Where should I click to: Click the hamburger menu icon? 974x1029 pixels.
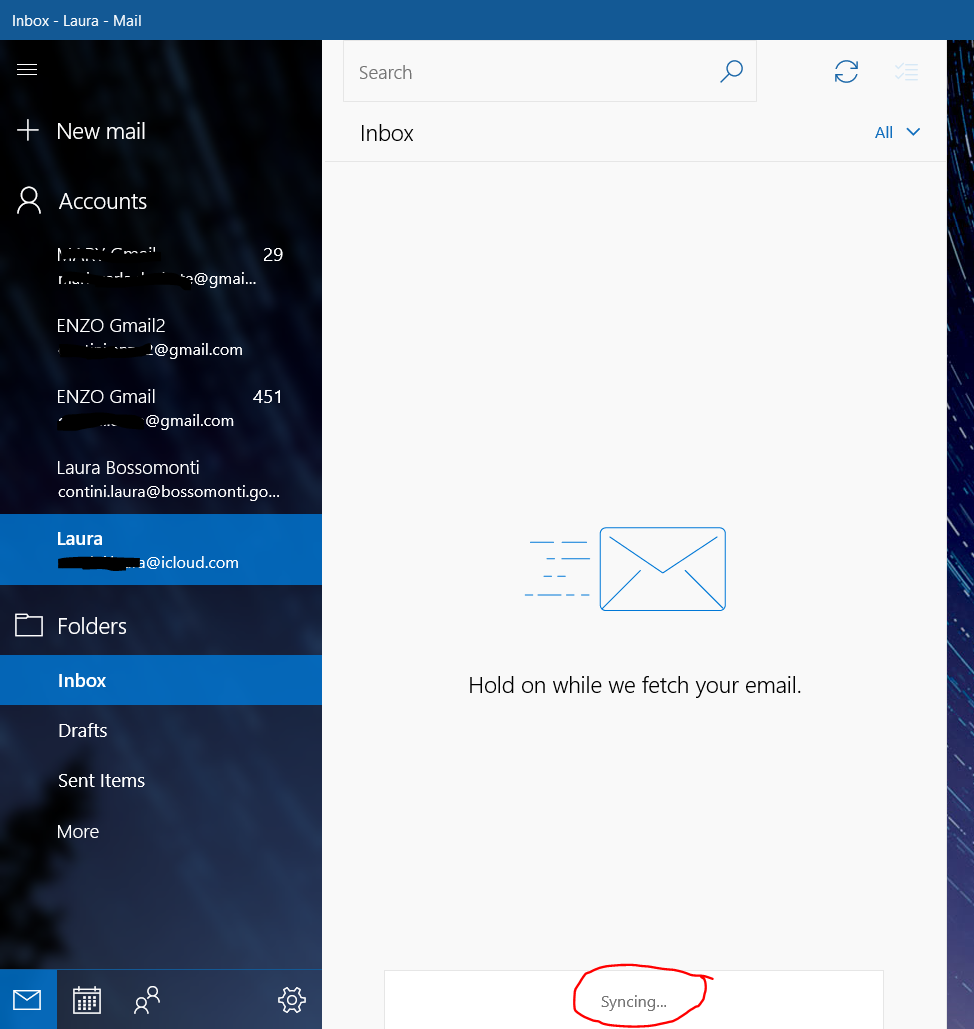27,69
